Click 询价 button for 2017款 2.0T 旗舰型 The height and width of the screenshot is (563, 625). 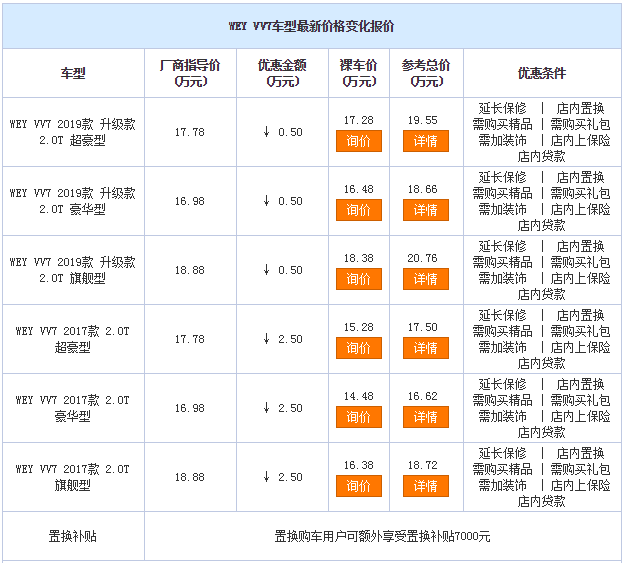[359, 486]
